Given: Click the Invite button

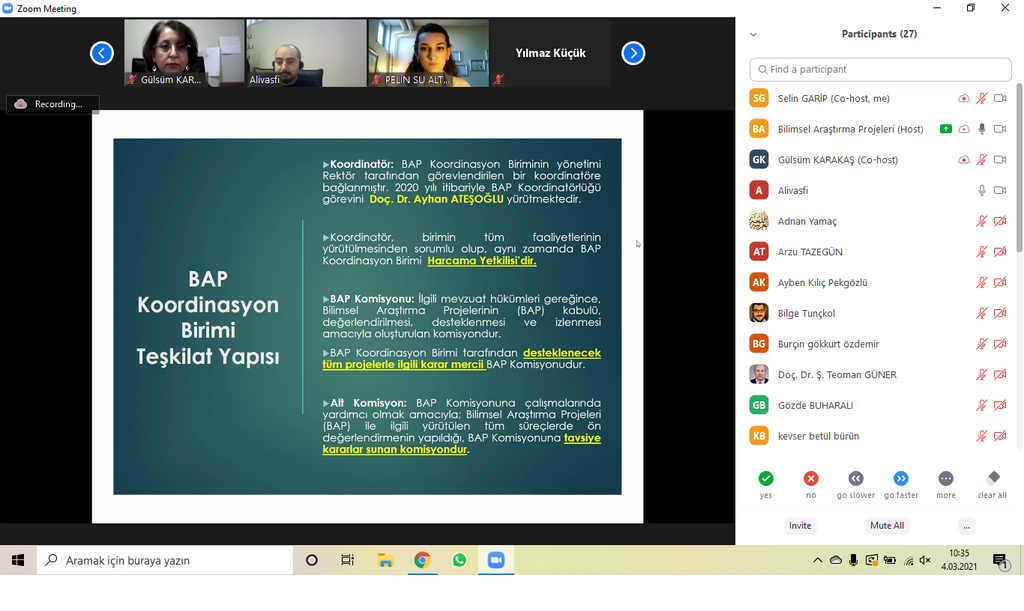Looking at the screenshot, I should [800, 526].
